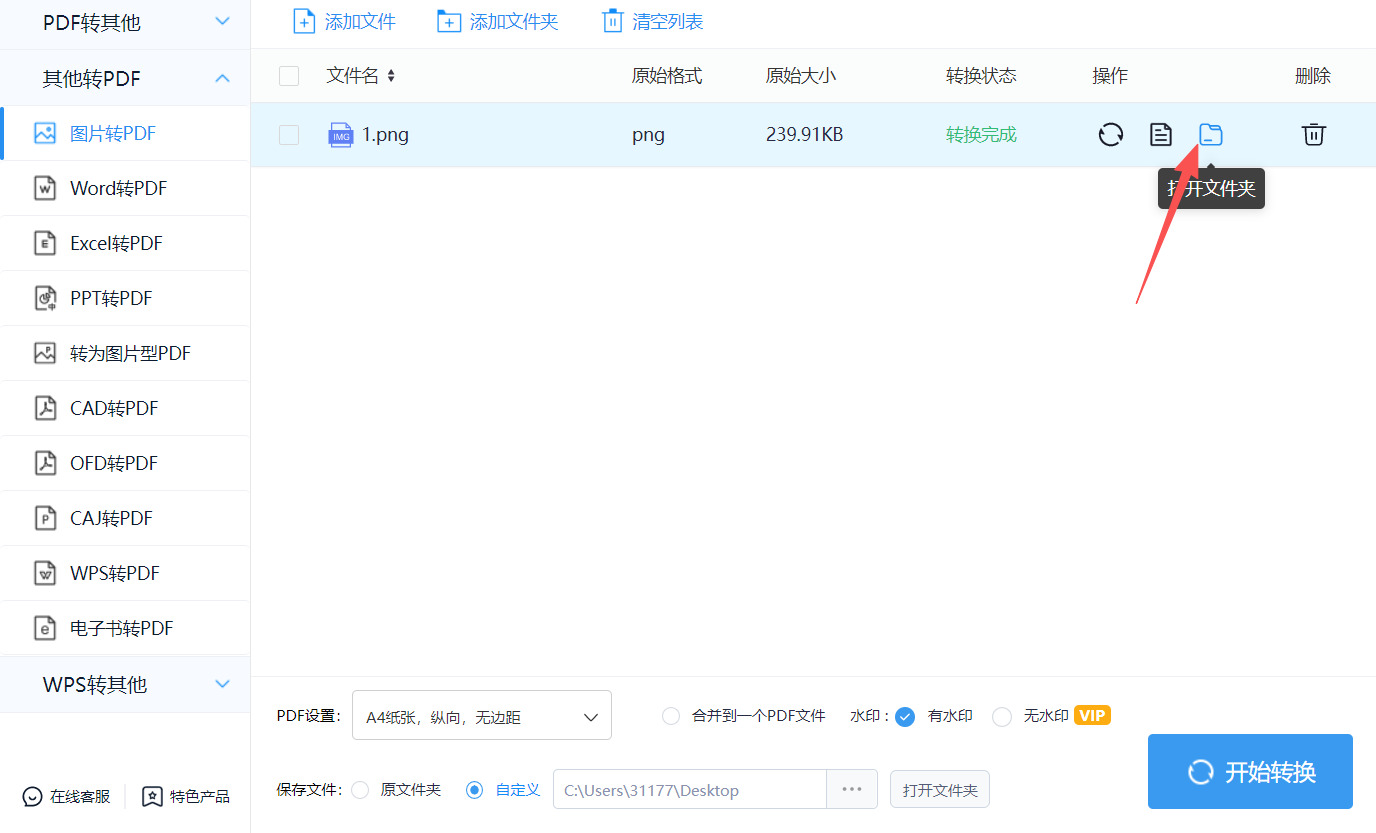
Task: Click the reconvert circular arrow icon for 1.png
Action: (1110, 134)
